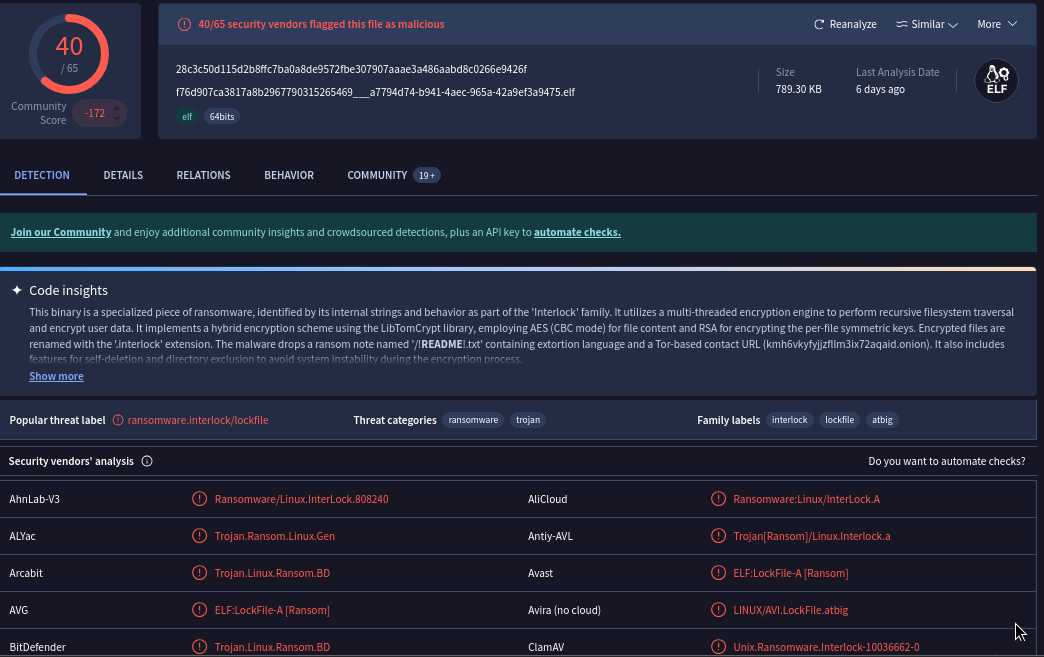Click the ransomware.interlock/lockfile threat label

[x=198, y=420]
